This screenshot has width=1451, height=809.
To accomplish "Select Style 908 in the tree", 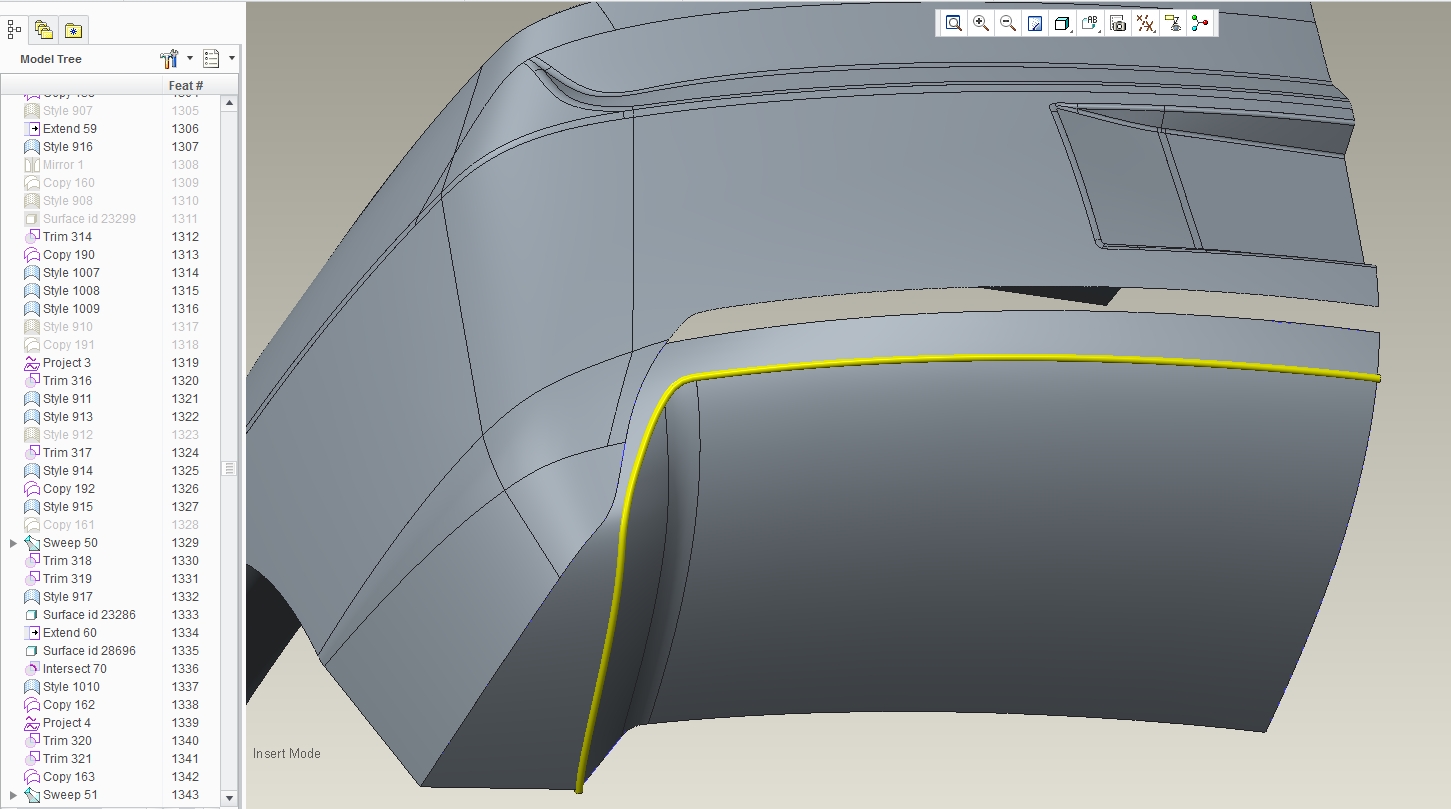I will pyautogui.click(x=68, y=201).
